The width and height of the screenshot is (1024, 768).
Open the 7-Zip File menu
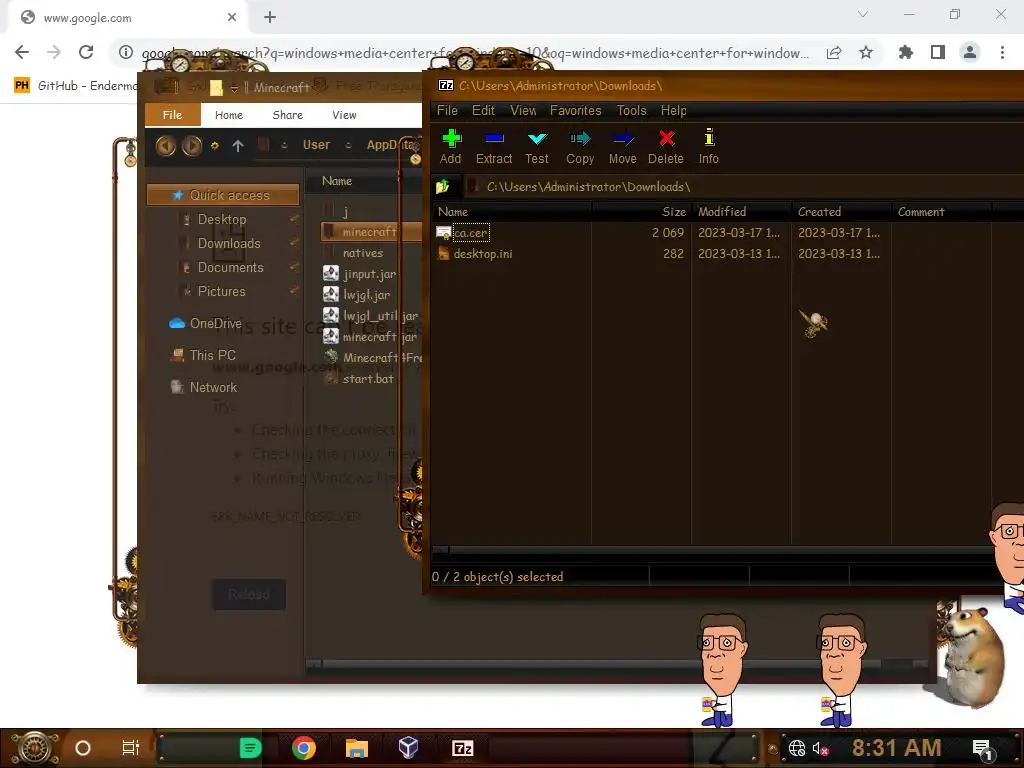coord(447,110)
